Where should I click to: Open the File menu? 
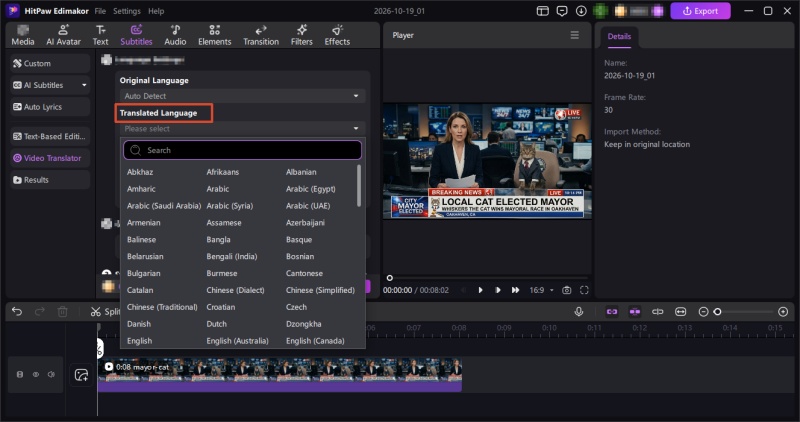100,11
